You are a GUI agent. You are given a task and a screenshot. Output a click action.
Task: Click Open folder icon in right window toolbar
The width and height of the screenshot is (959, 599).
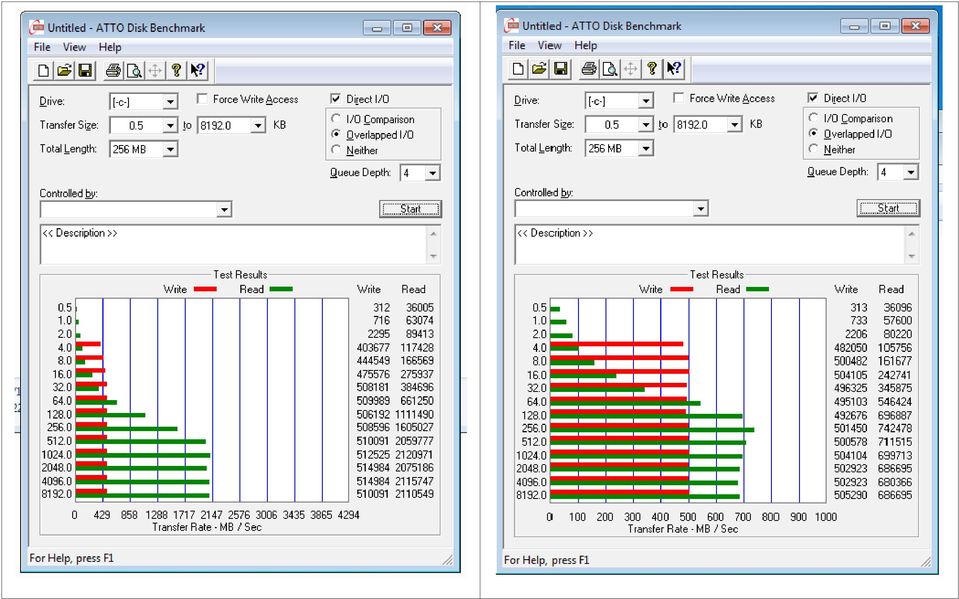(x=539, y=69)
